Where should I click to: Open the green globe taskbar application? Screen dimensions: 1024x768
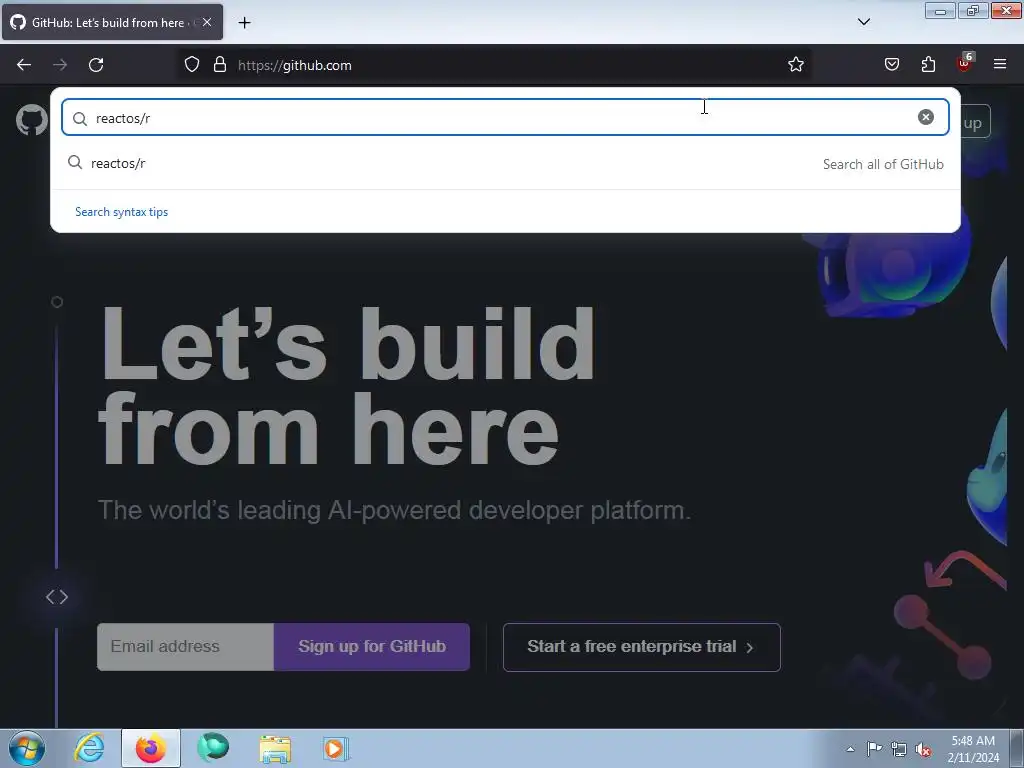[x=213, y=748]
